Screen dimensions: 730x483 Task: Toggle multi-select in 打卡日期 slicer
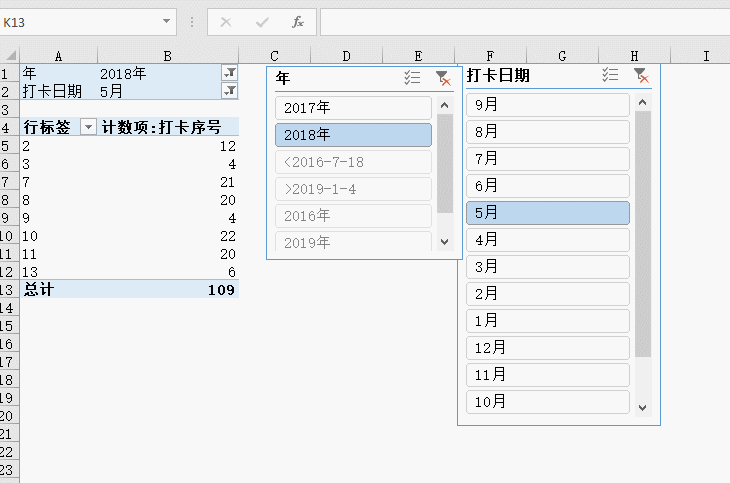(x=610, y=75)
